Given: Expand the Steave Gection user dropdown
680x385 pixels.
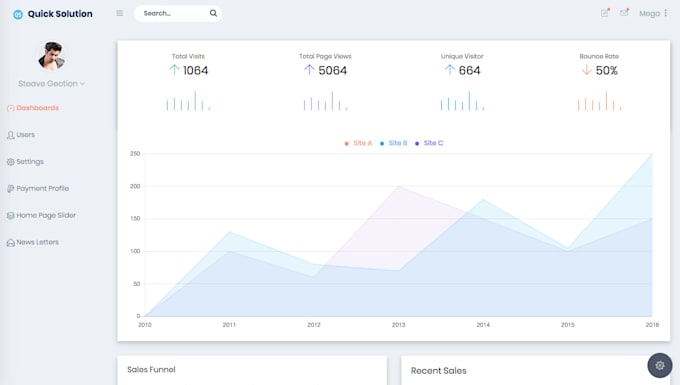Looking at the screenshot, I should click(51, 84).
